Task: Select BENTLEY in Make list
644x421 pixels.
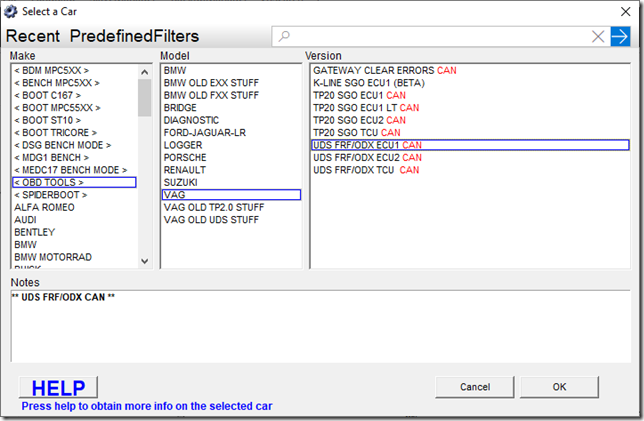Action: point(74,232)
